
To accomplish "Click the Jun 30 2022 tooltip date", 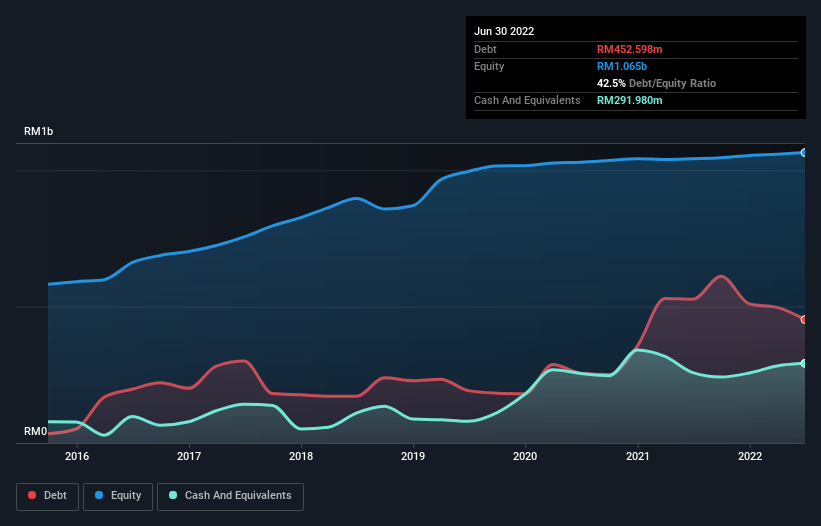I will pyautogui.click(x=504, y=31).
